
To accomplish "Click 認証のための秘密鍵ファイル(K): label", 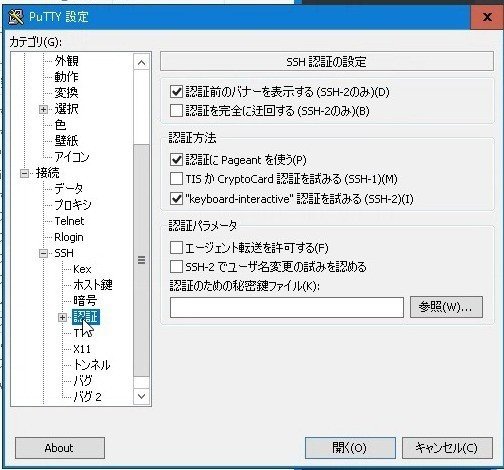I will tap(245, 286).
